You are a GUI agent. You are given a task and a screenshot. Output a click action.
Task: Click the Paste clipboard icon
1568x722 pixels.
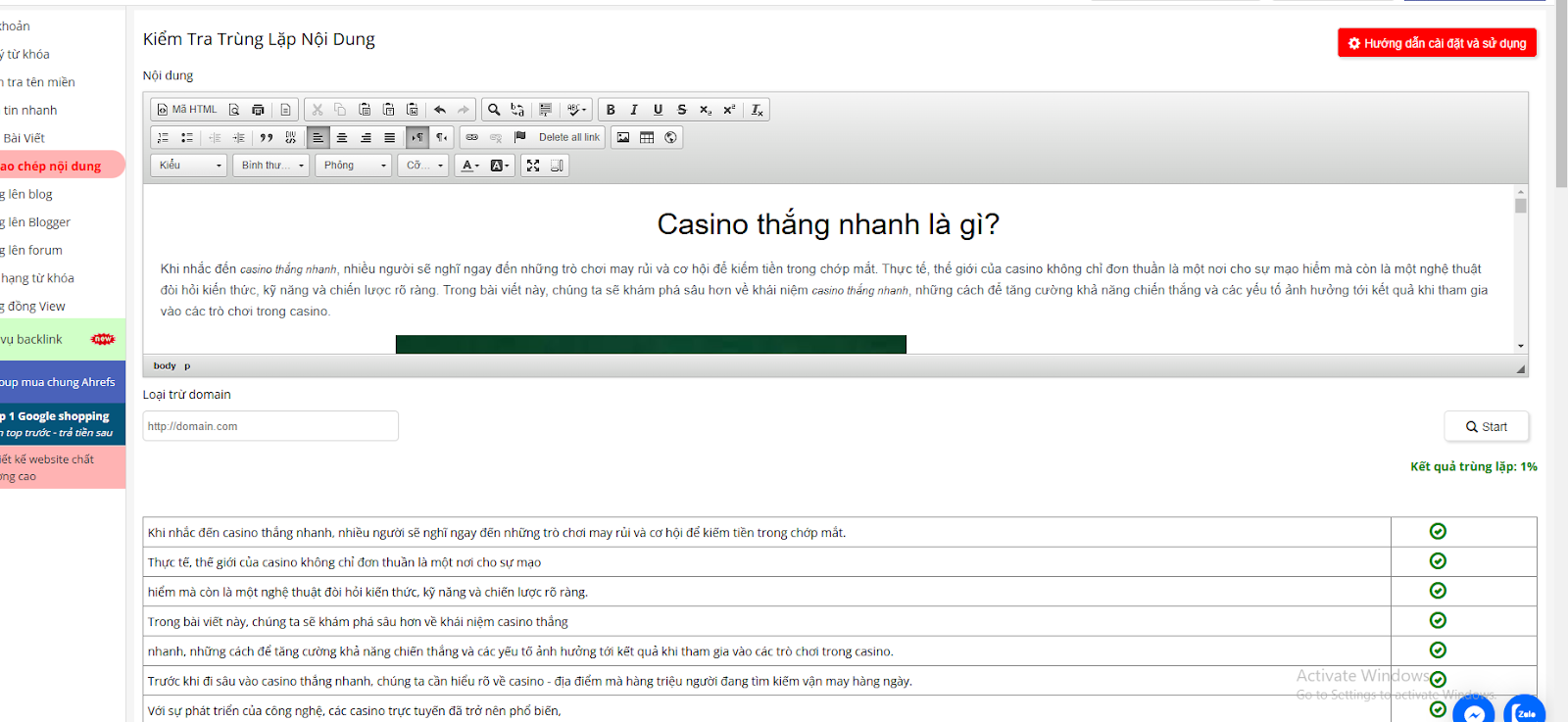click(x=365, y=110)
